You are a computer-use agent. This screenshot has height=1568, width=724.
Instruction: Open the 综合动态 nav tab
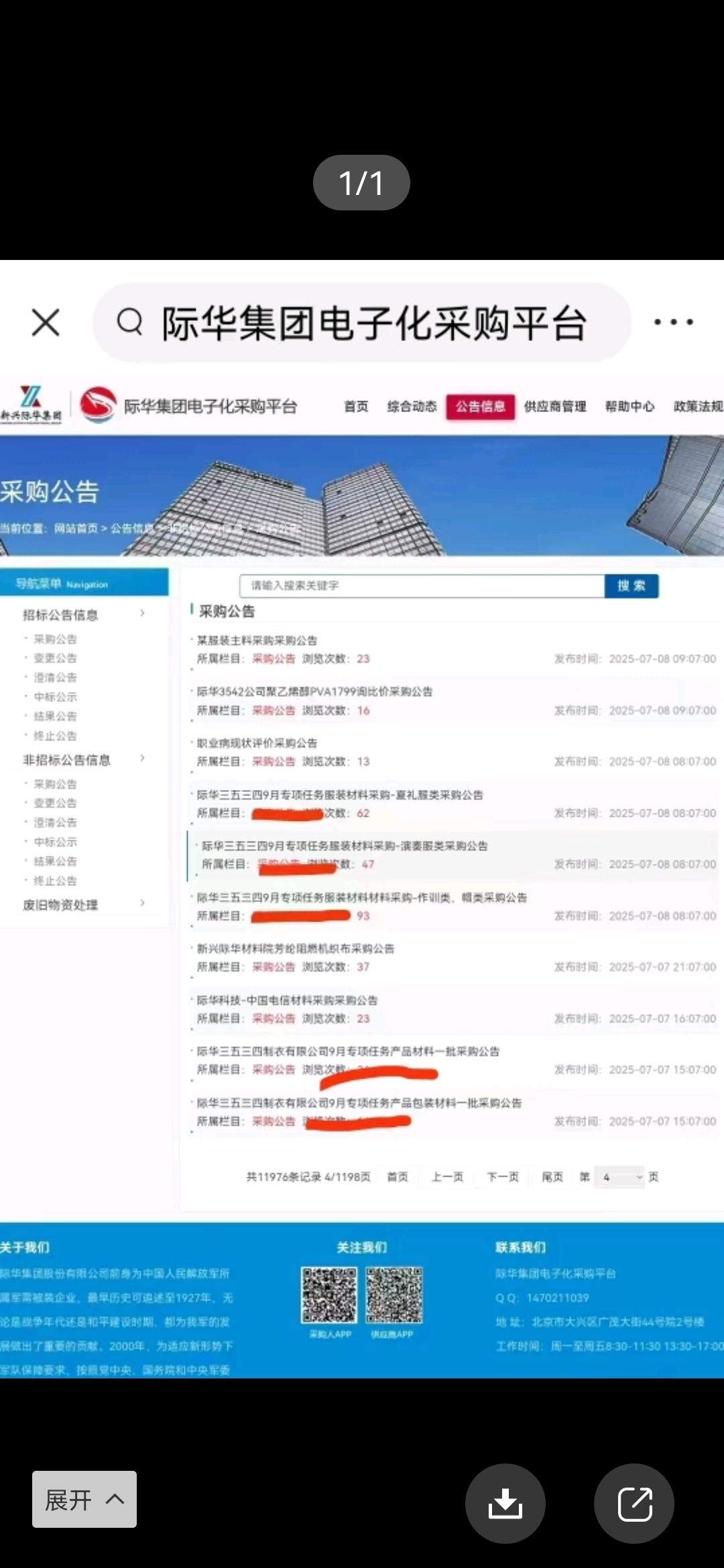click(x=412, y=406)
